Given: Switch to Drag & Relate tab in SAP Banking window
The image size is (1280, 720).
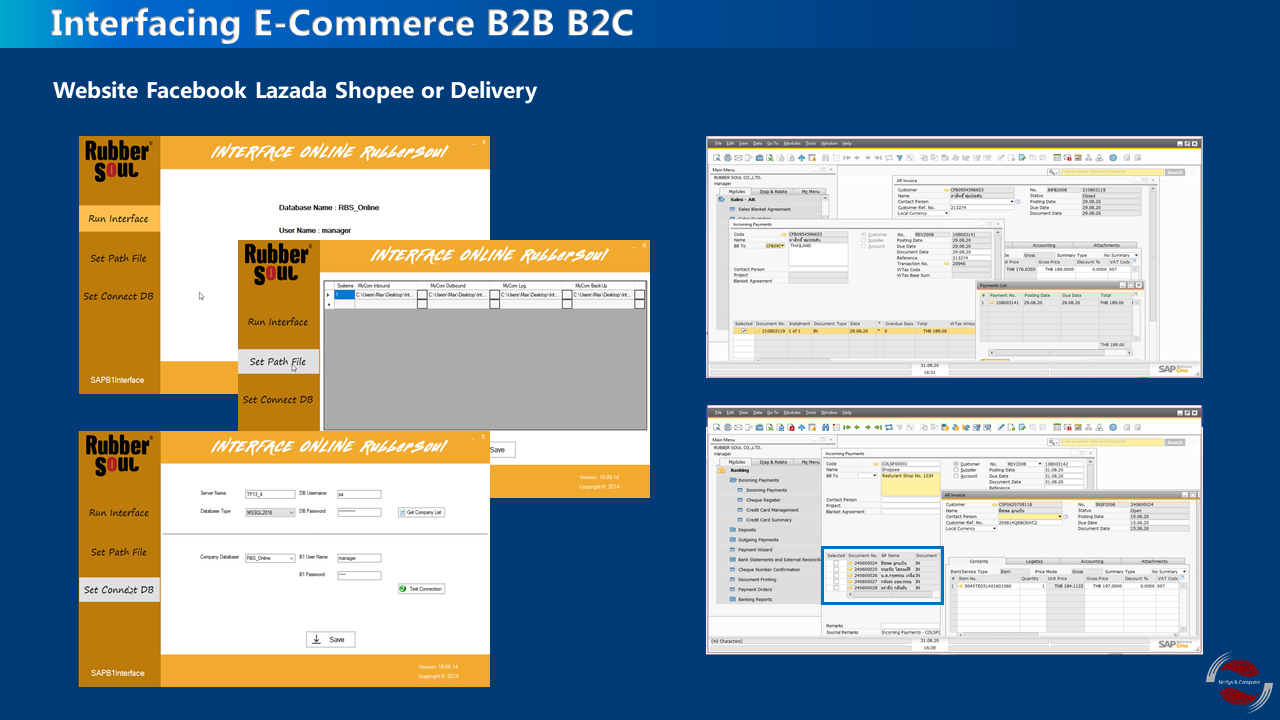Looking at the screenshot, I should (773, 462).
